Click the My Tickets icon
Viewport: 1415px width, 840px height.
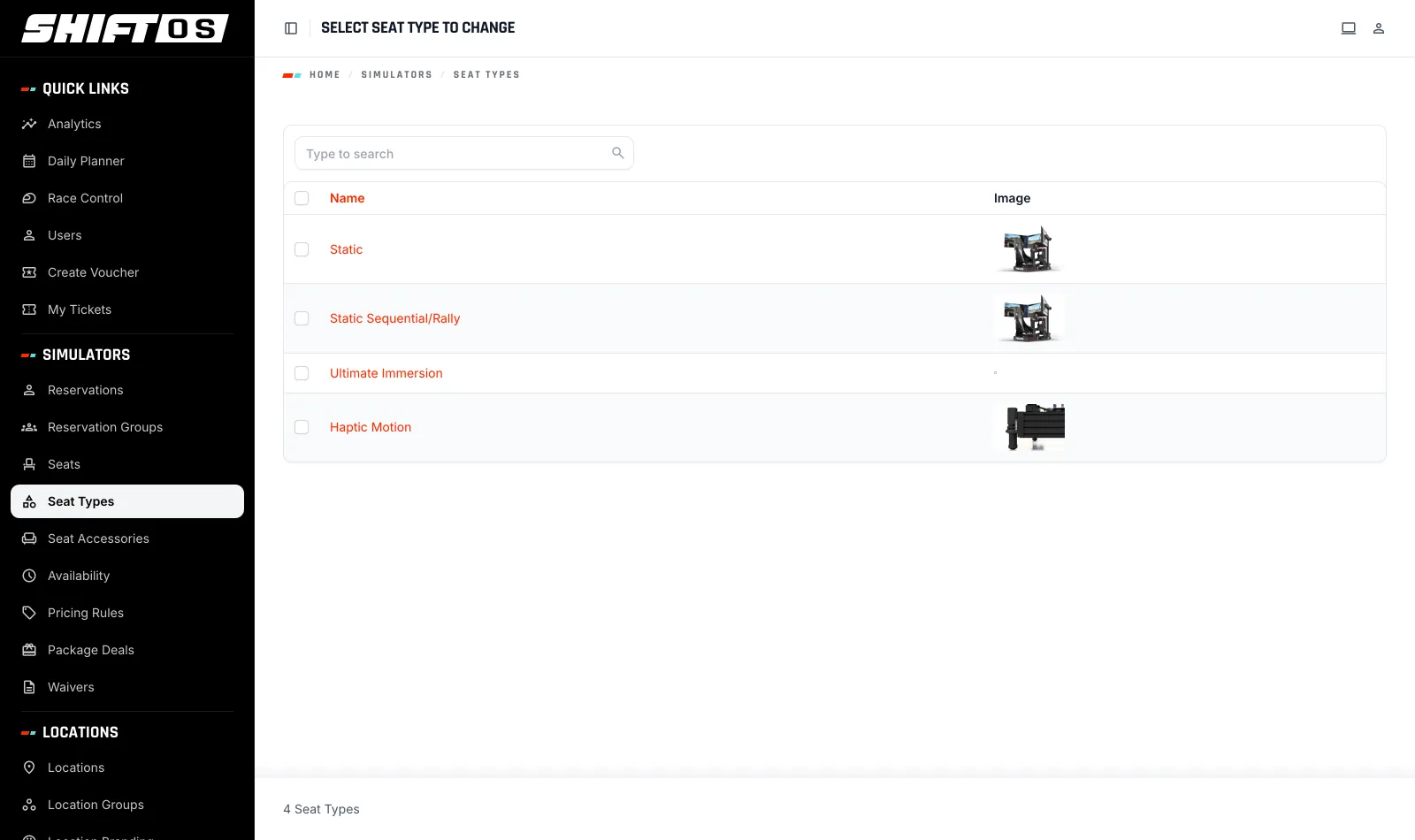pyautogui.click(x=29, y=309)
